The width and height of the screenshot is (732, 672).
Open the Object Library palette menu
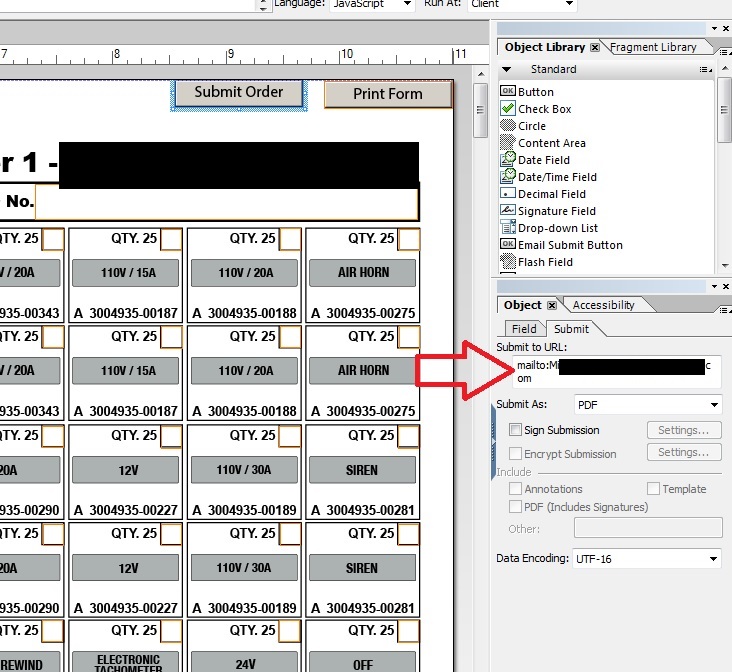point(724,52)
